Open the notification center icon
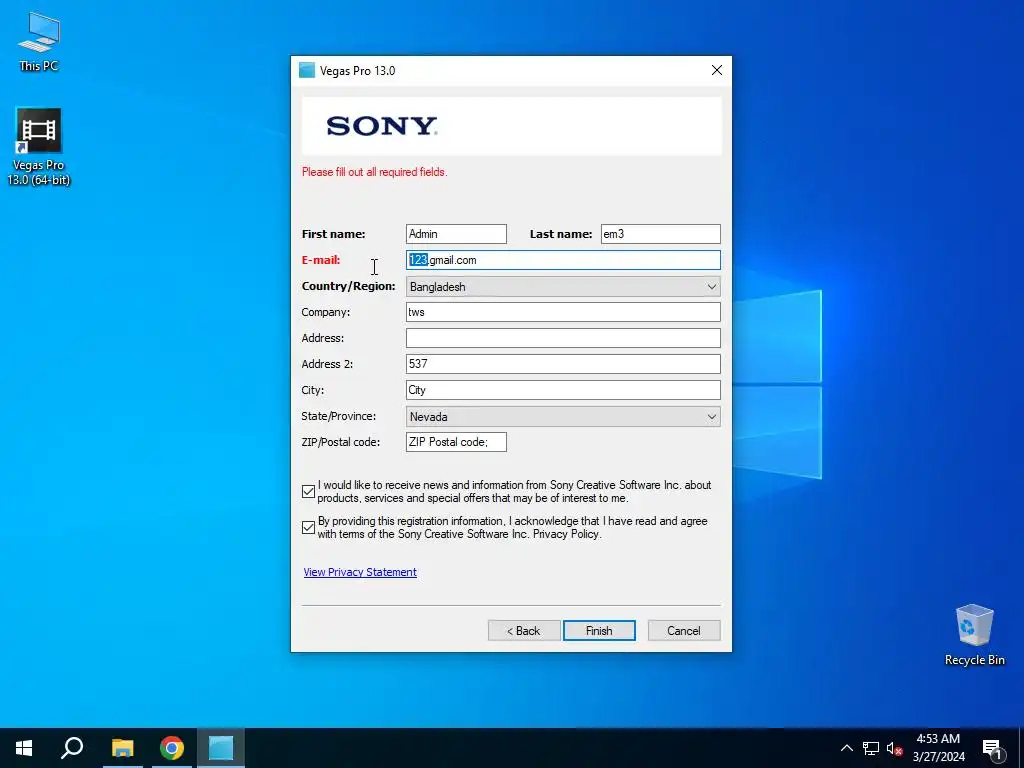This screenshot has width=1024, height=768. click(x=992, y=748)
